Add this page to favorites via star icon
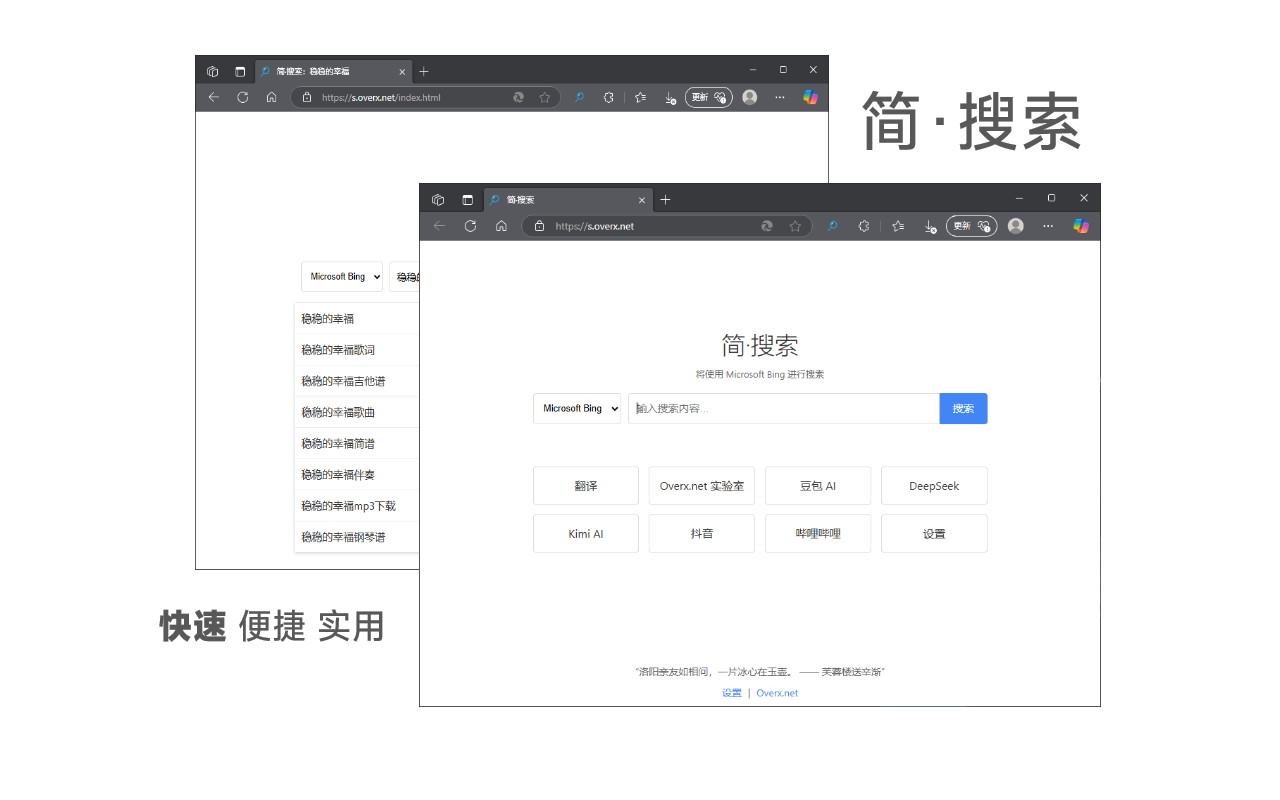 796,226
